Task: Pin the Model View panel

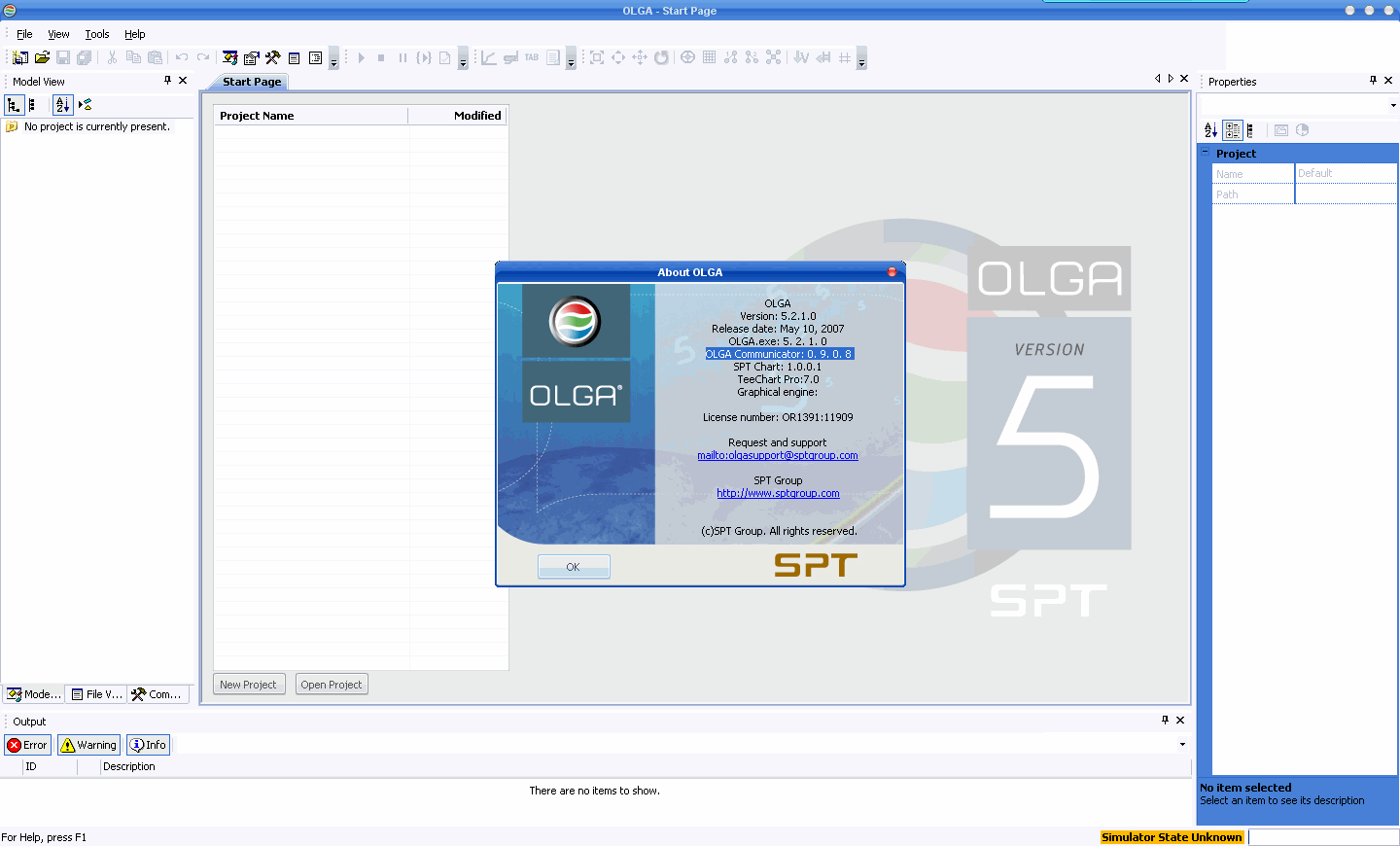Action: 167,81
